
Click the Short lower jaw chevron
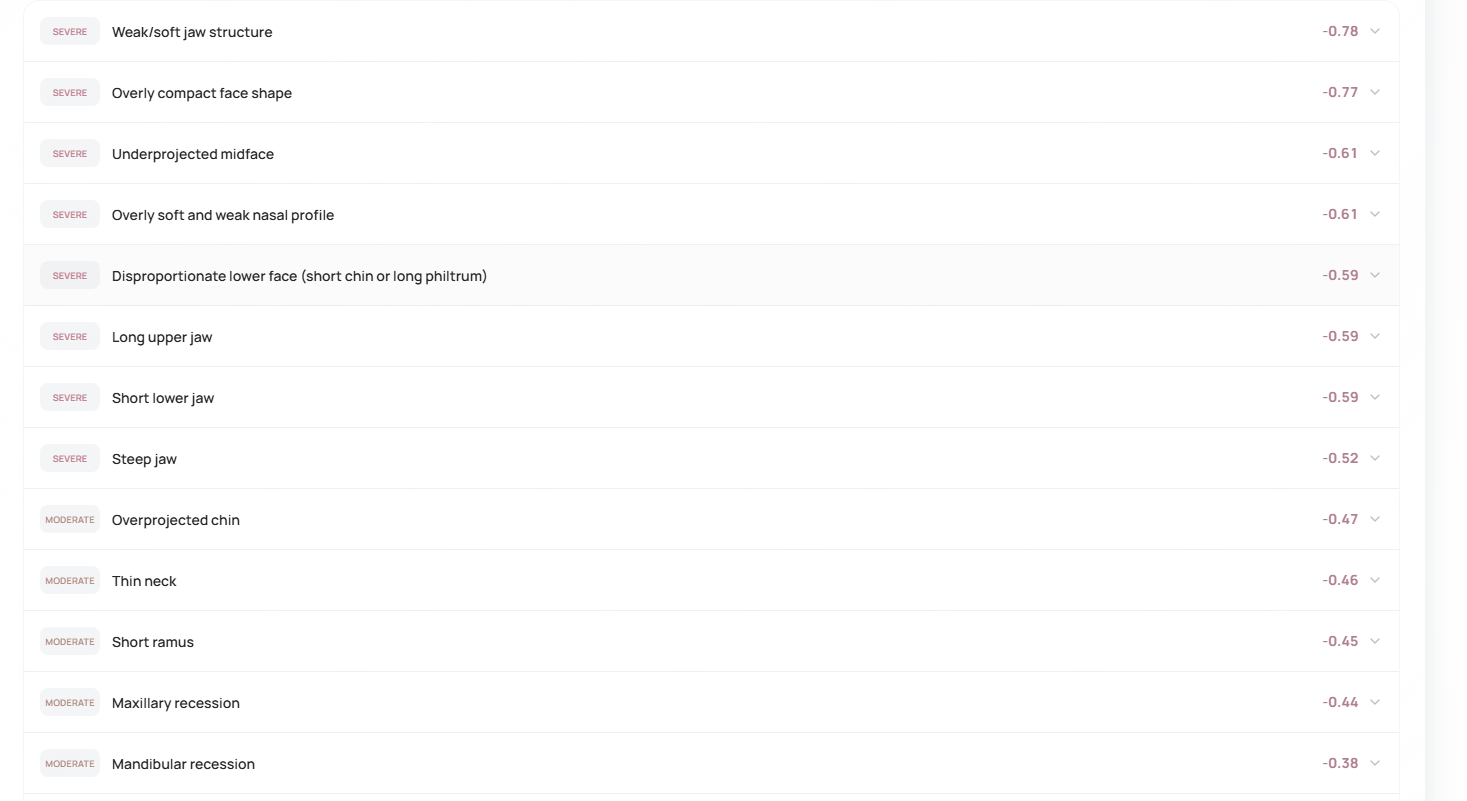click(1375, 397)
